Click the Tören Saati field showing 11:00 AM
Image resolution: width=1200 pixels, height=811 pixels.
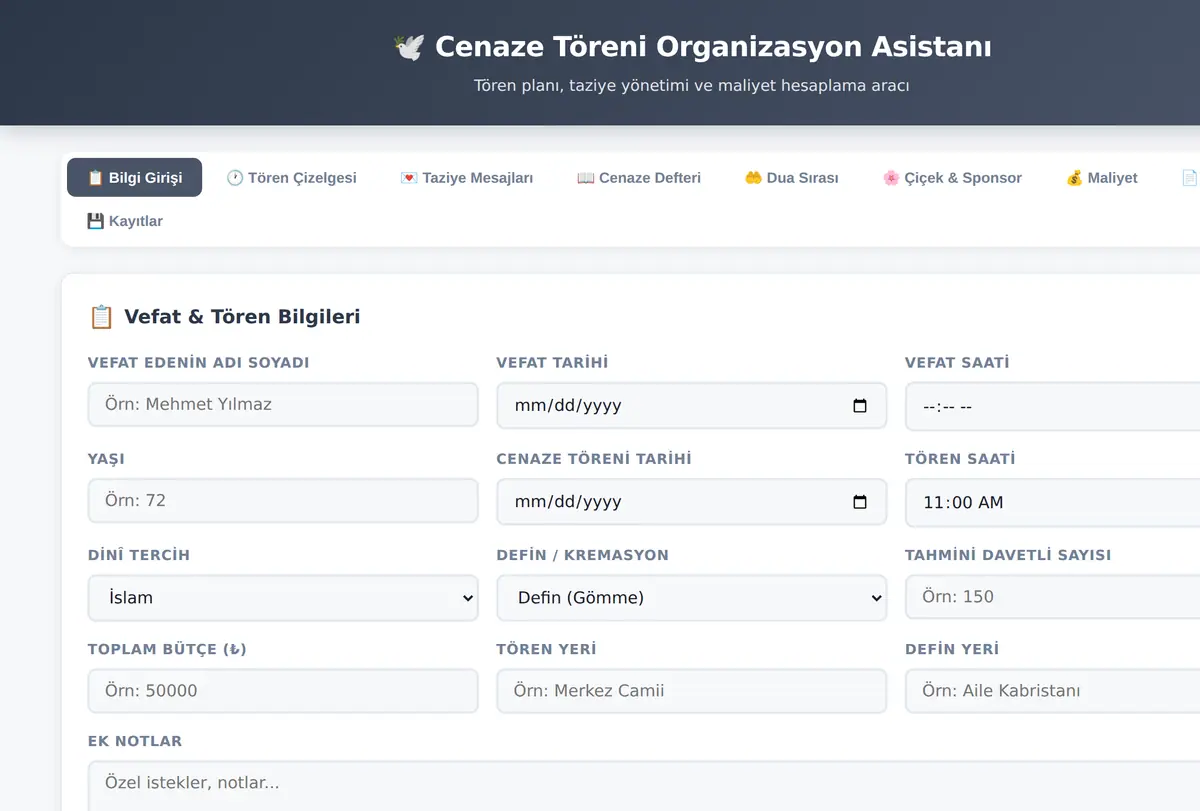click(1052, 502)
